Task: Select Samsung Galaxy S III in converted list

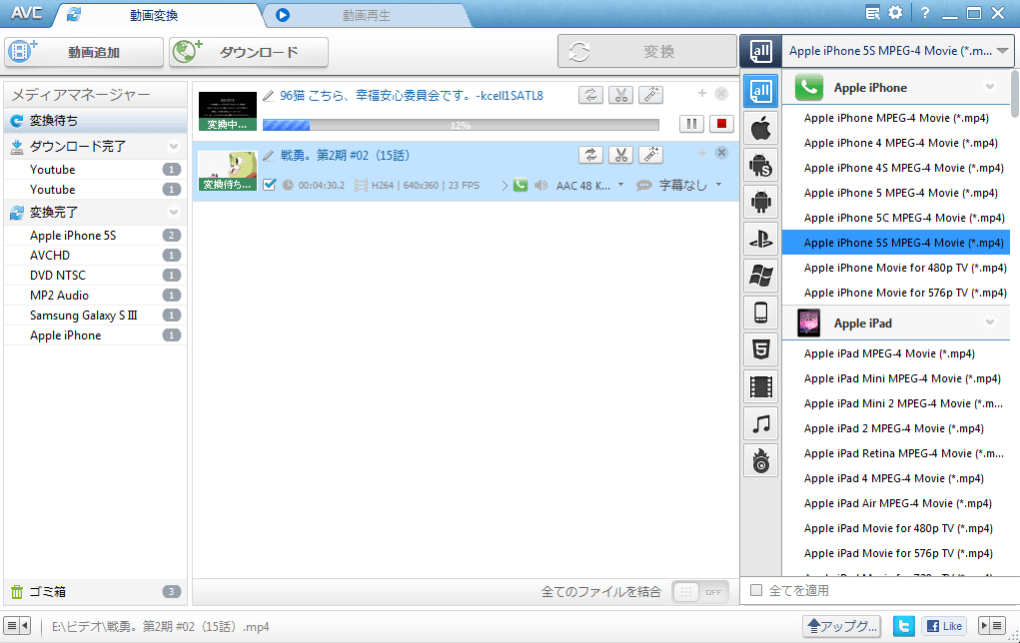Action: click(x=96, y=315)
